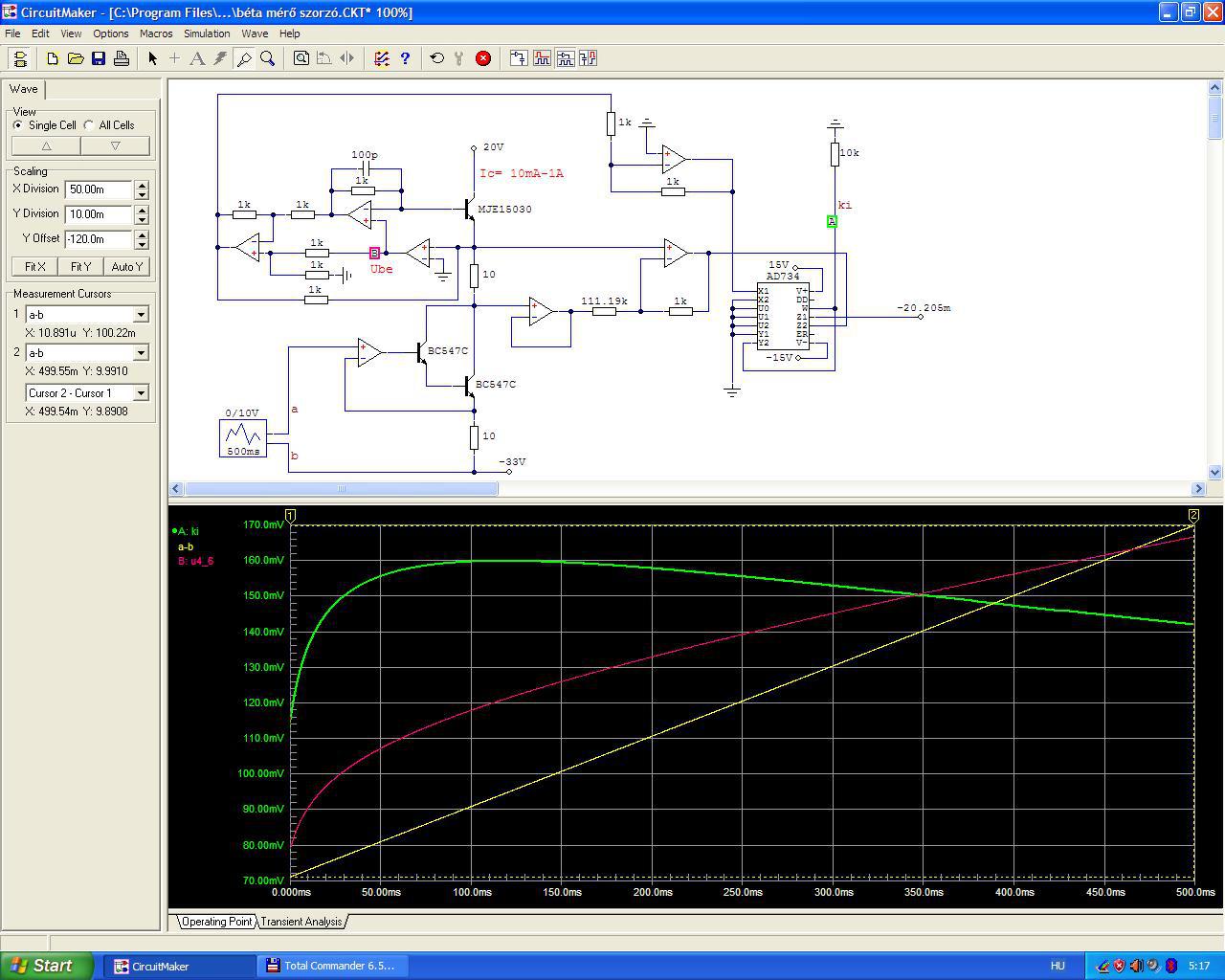Click the printer icon
The image size is (1225, 980).
click(x=122, y=58)
